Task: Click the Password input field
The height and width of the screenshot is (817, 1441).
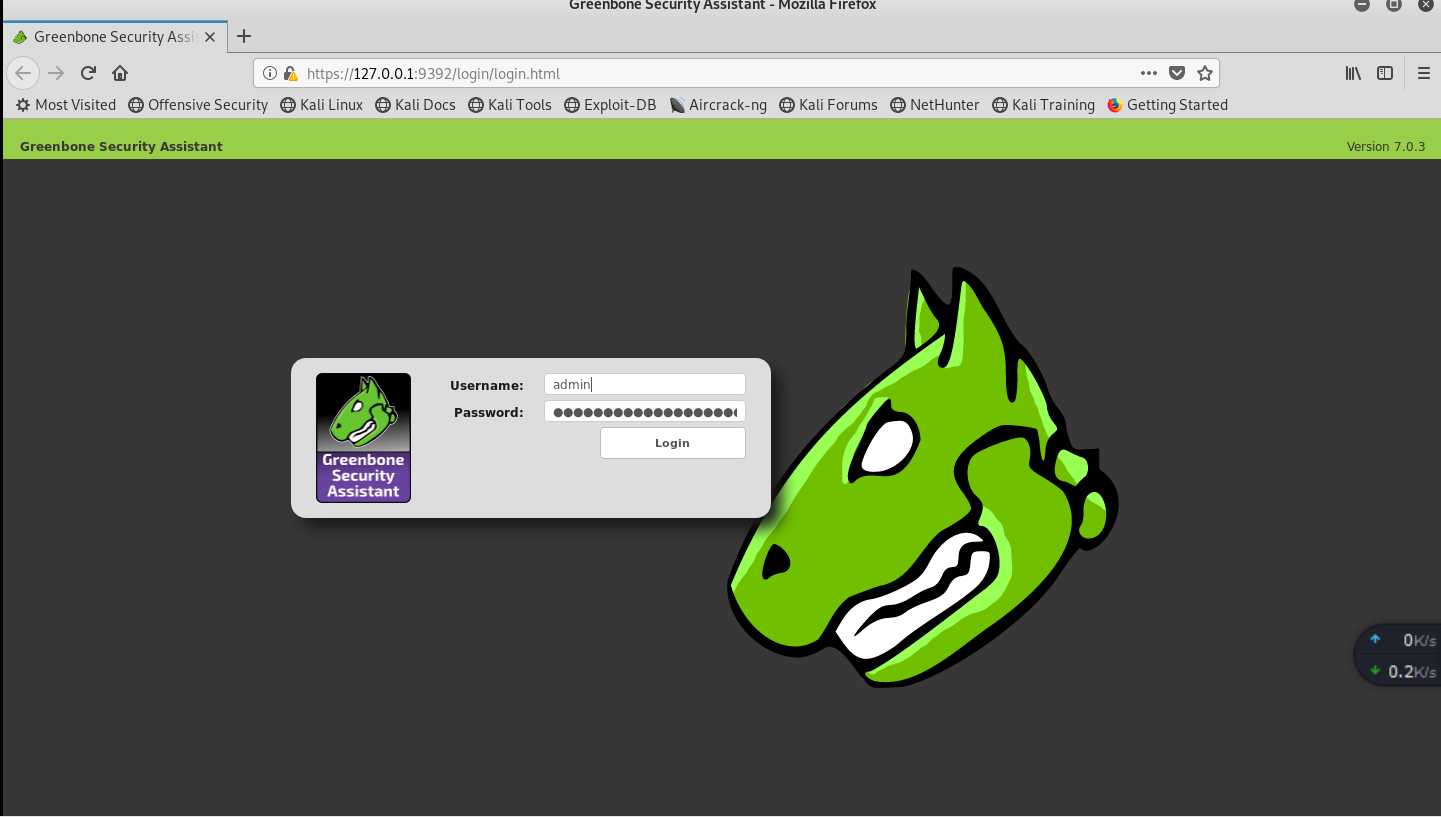Action: pyautogui.click(x=645, y=412)
